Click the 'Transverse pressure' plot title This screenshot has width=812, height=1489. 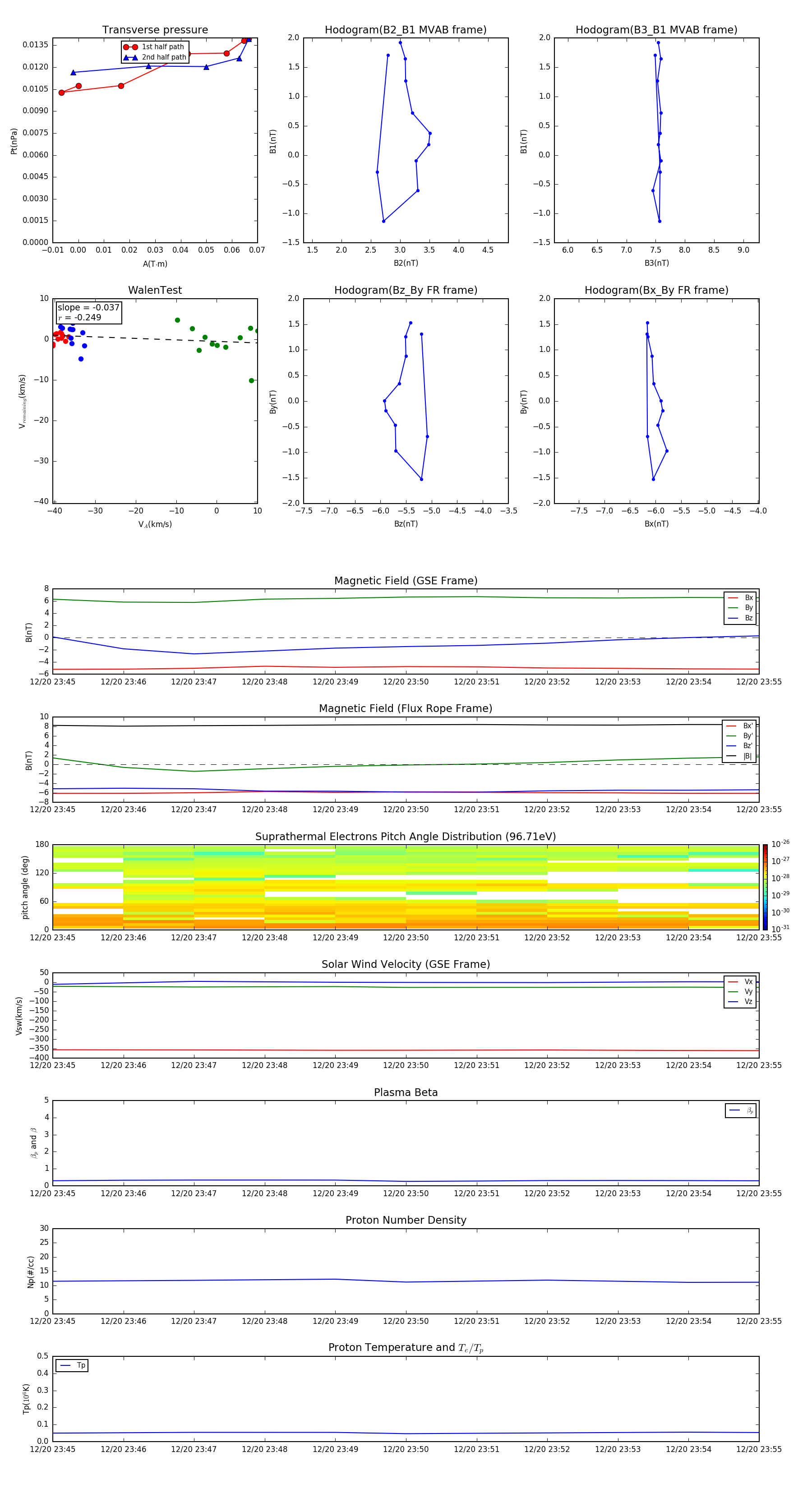[x=155, y=30]
